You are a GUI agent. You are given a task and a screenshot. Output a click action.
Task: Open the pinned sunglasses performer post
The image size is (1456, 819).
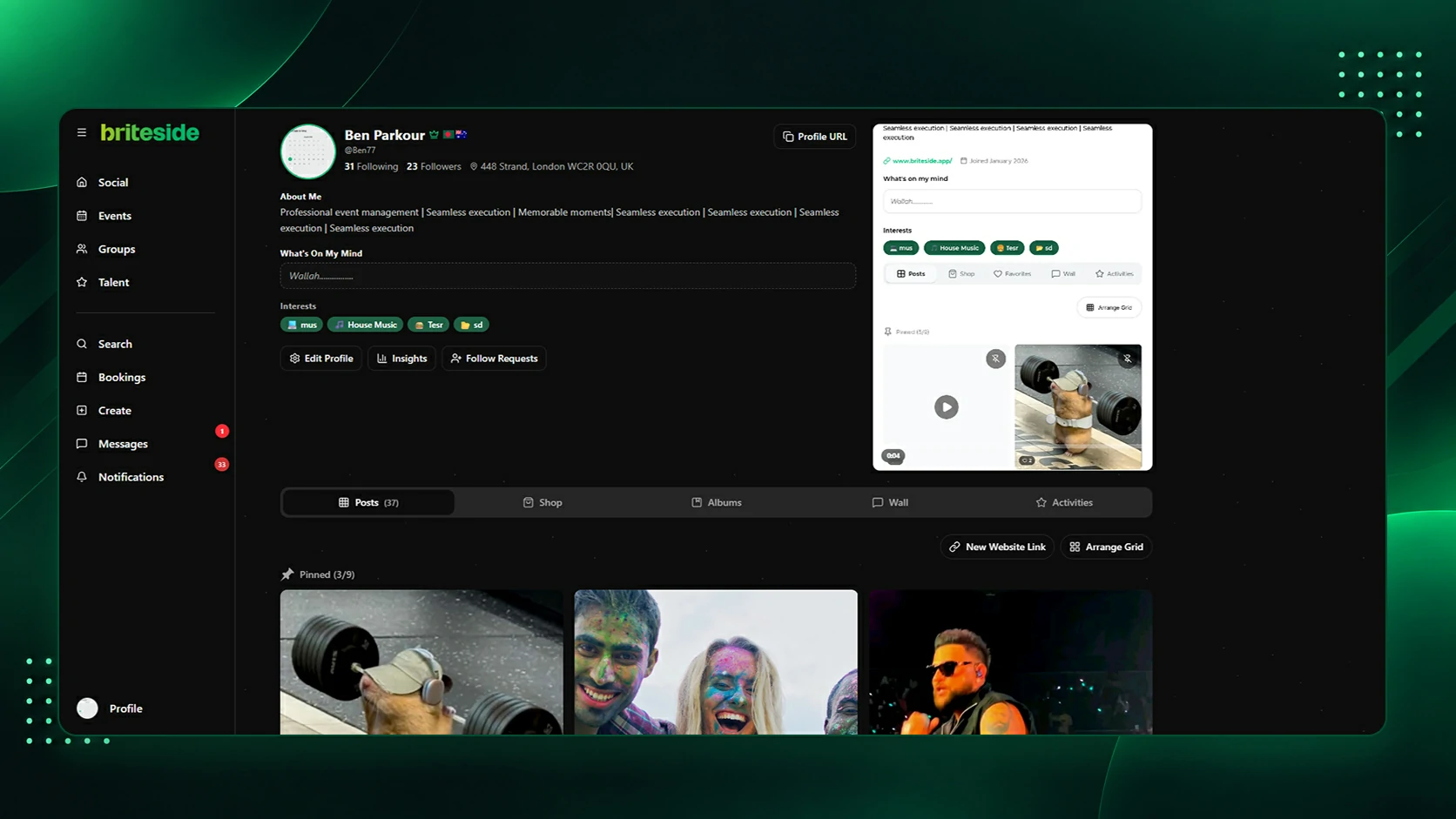(x=1010, y=662)
